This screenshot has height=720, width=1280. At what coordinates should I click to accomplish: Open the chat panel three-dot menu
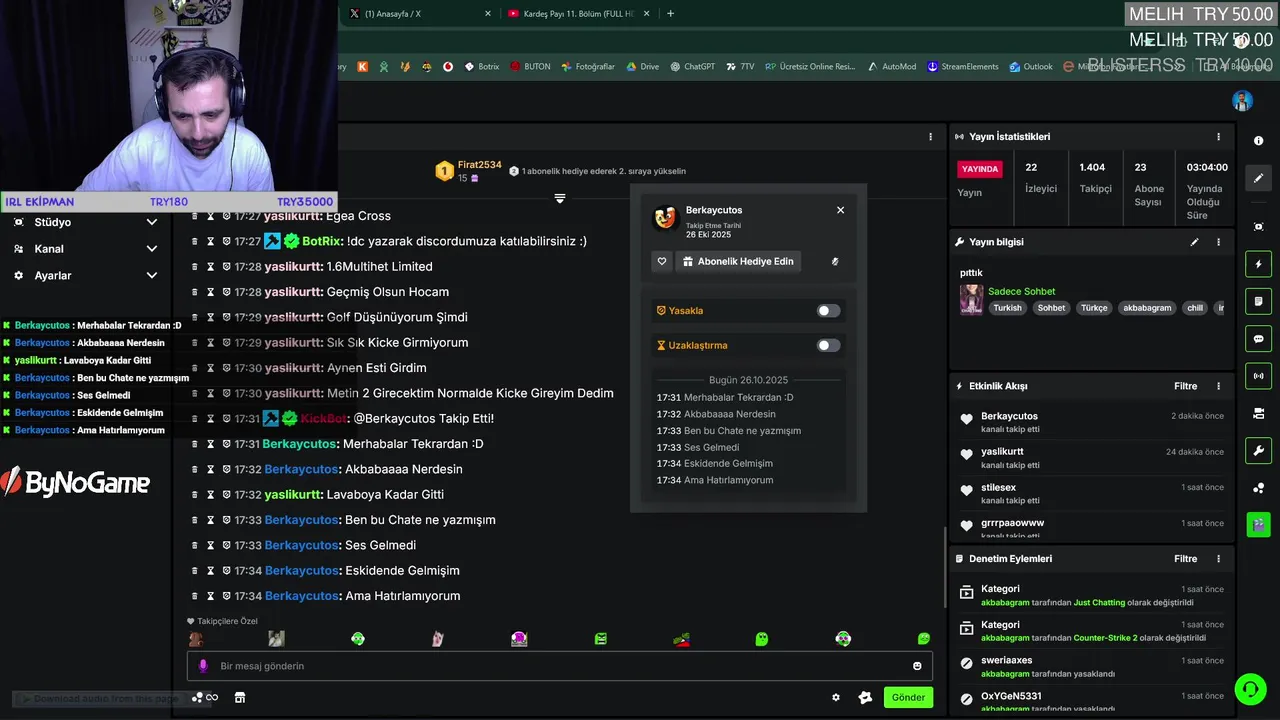point(930,137)
